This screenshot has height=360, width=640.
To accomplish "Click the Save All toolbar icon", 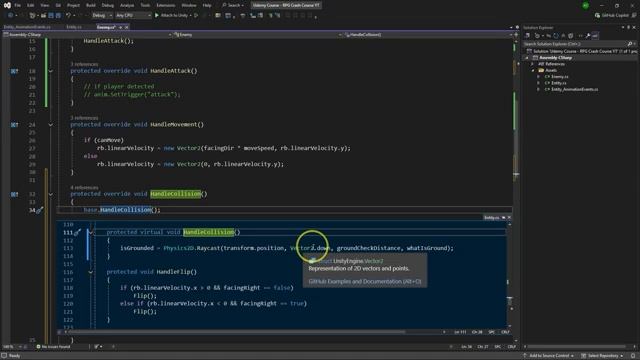I will [x=58, y=16].
